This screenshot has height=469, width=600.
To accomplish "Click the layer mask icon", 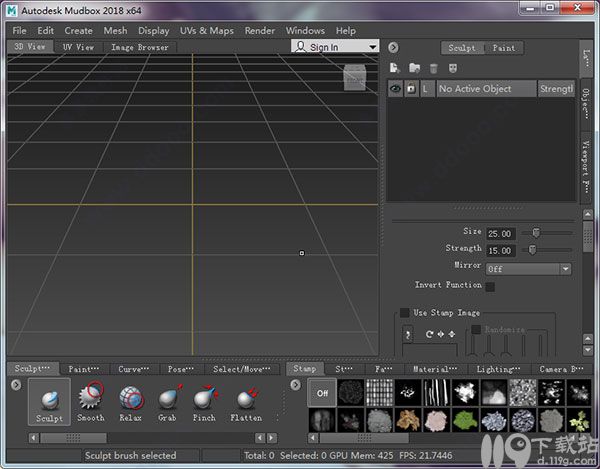I will [453, 68].
